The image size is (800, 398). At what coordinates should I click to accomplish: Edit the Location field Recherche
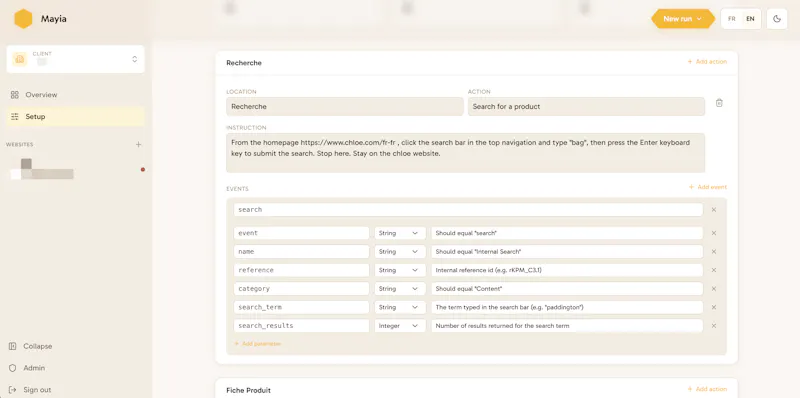pos(345,107)
